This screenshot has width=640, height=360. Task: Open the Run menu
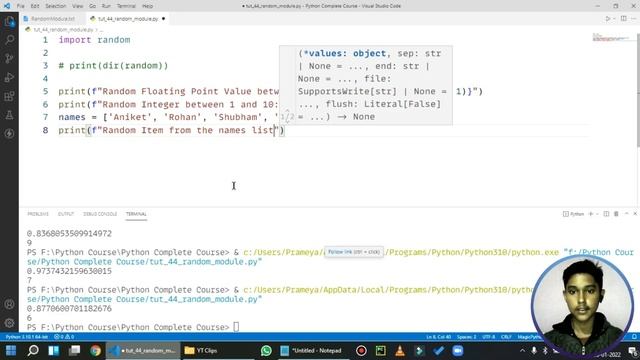coord(106,6)
